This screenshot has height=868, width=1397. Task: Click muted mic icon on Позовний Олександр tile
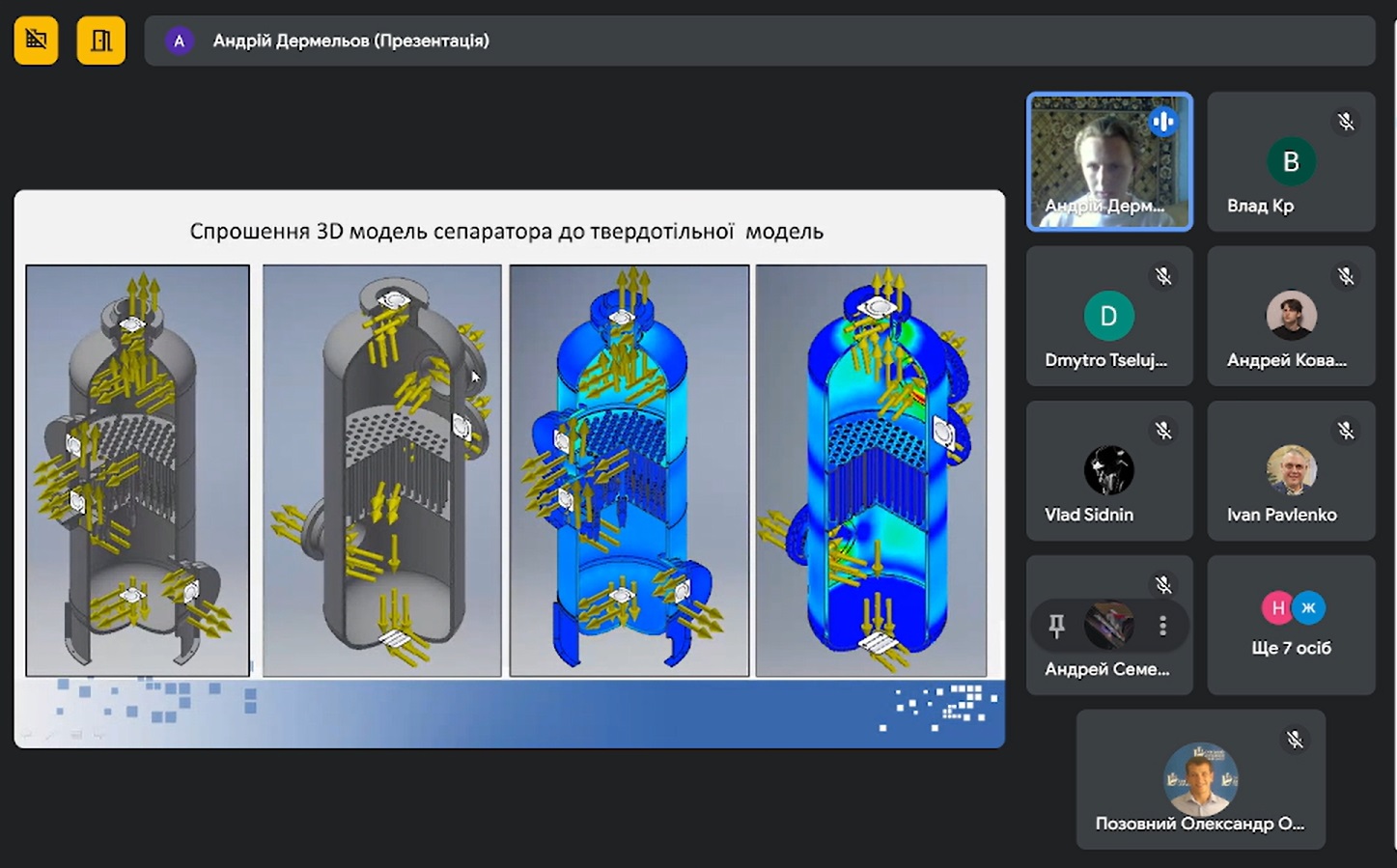click(x=1295, y=740)
